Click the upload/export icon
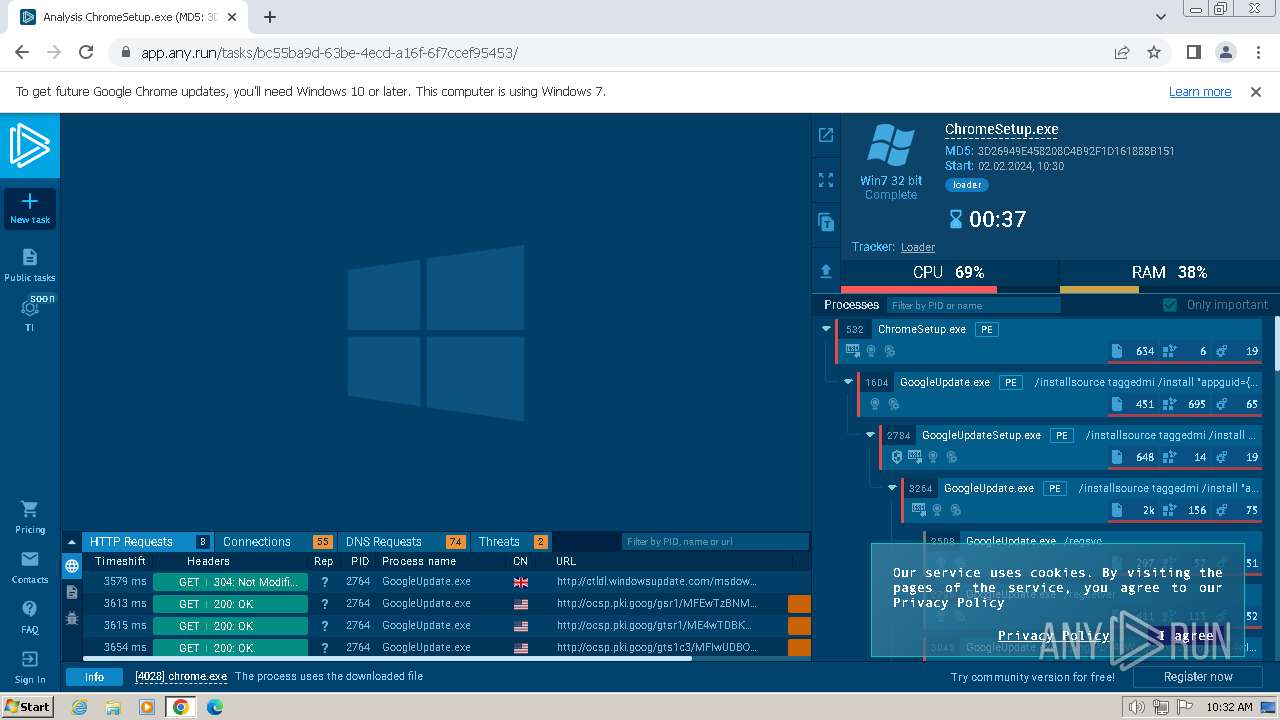The height and width of the screenshot is (720, 1280). [826, 271]
